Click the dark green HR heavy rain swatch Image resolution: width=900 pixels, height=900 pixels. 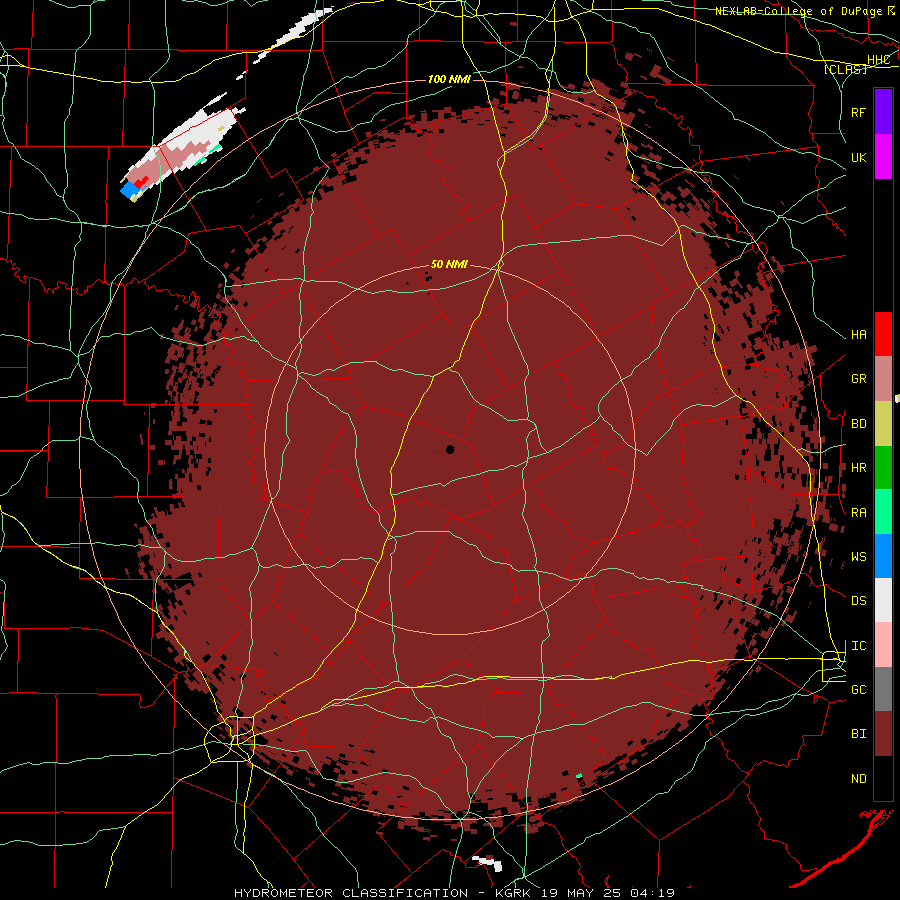[x=883, y=468]
